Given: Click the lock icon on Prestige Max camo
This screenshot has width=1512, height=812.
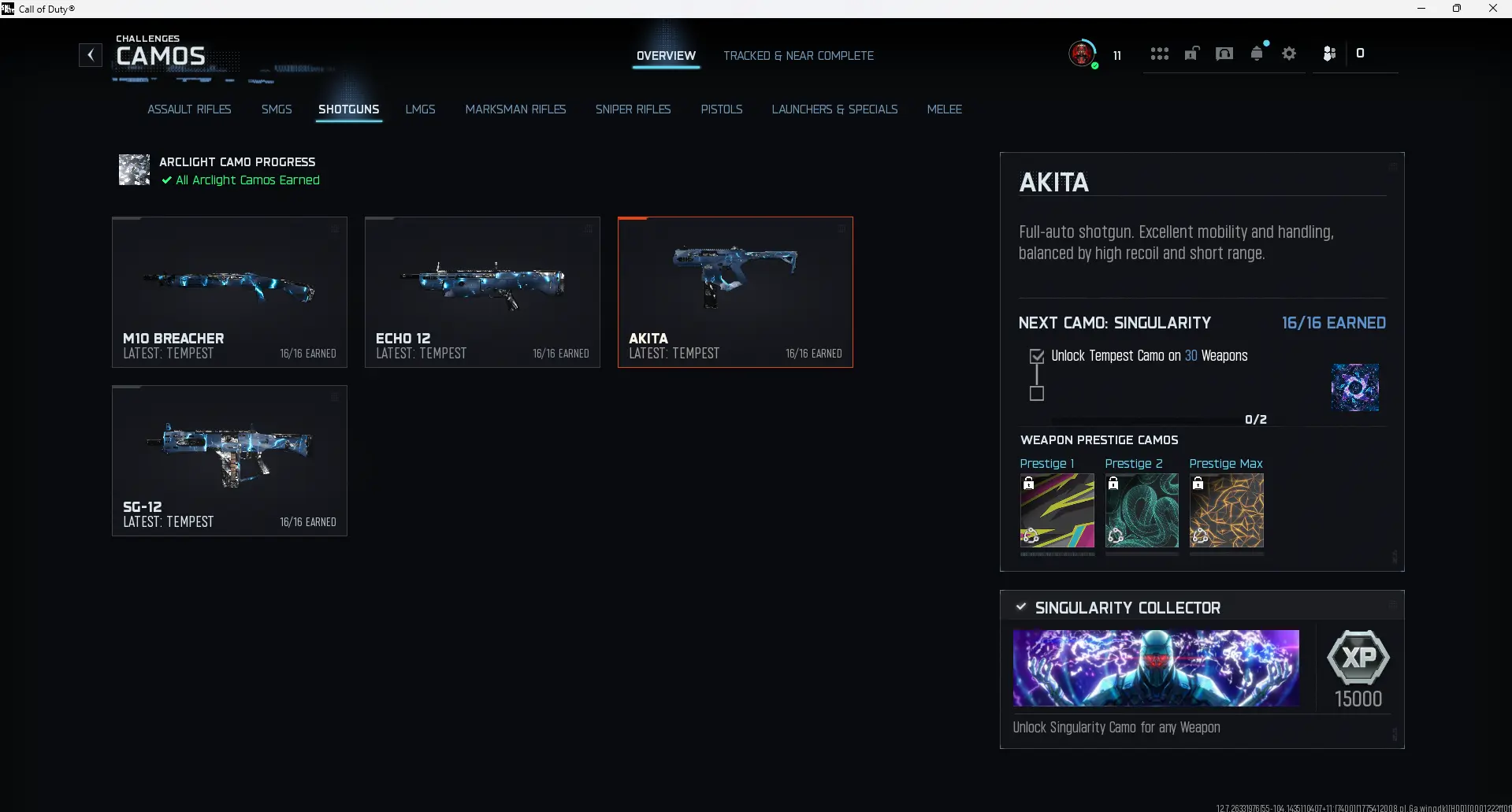Looking at the screenshot, I should pyautogui.click(x=1198, y=484).
